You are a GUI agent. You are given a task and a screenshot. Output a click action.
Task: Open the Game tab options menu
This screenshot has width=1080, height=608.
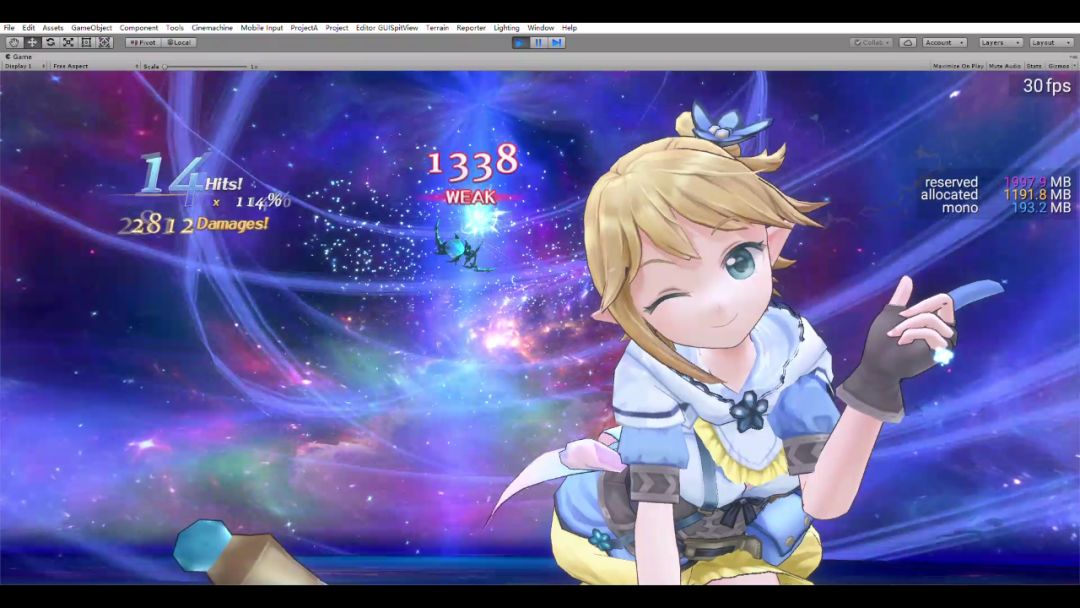coord(1073,57)
